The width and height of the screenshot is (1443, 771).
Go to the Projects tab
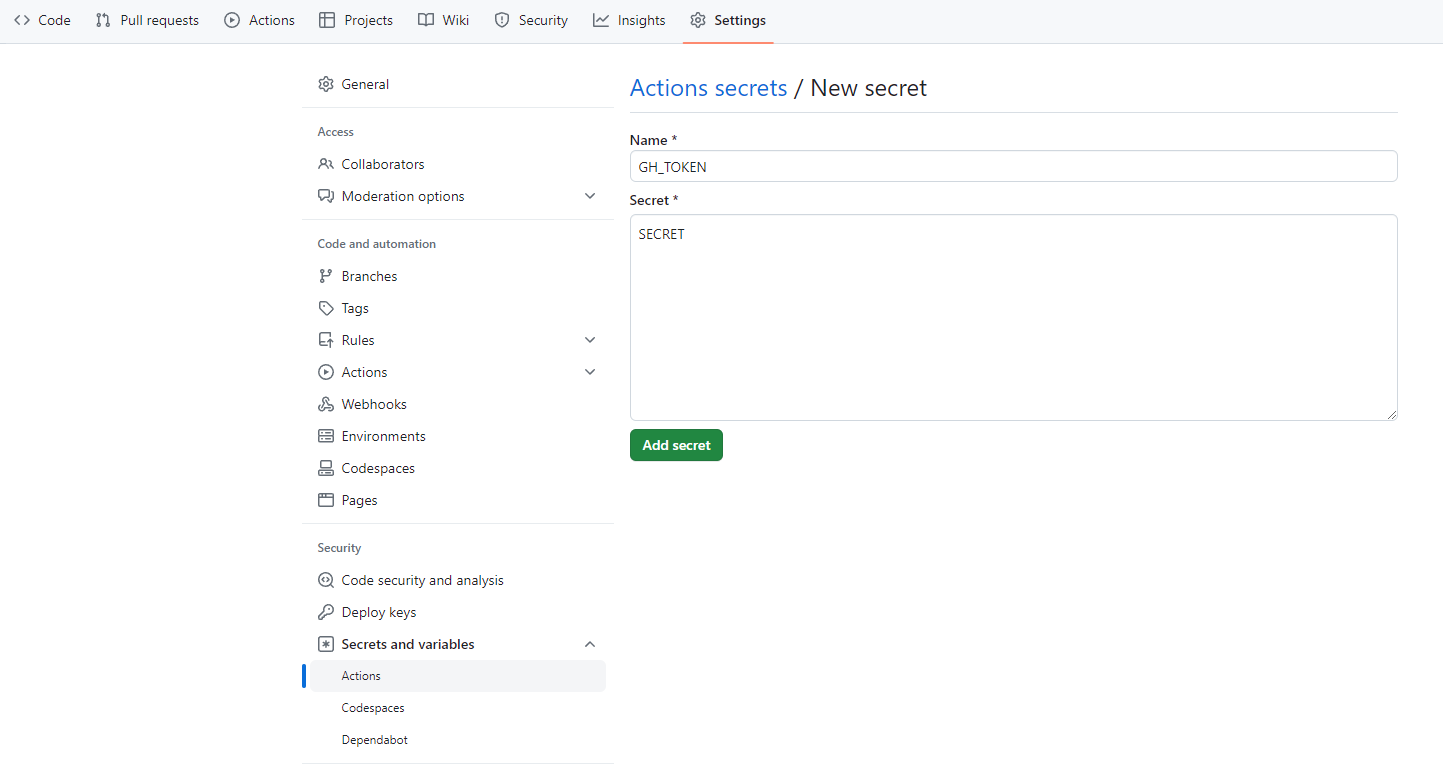(356, 20)
